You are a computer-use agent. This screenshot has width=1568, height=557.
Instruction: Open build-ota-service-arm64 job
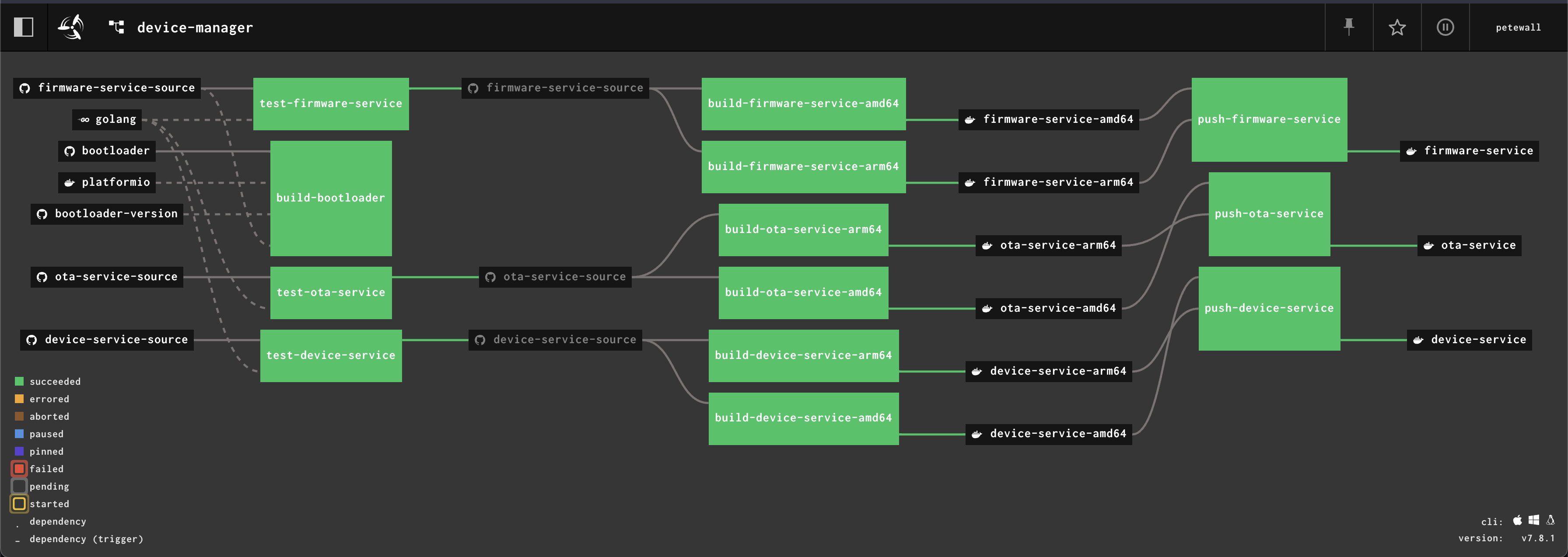[x=804, y=230]
